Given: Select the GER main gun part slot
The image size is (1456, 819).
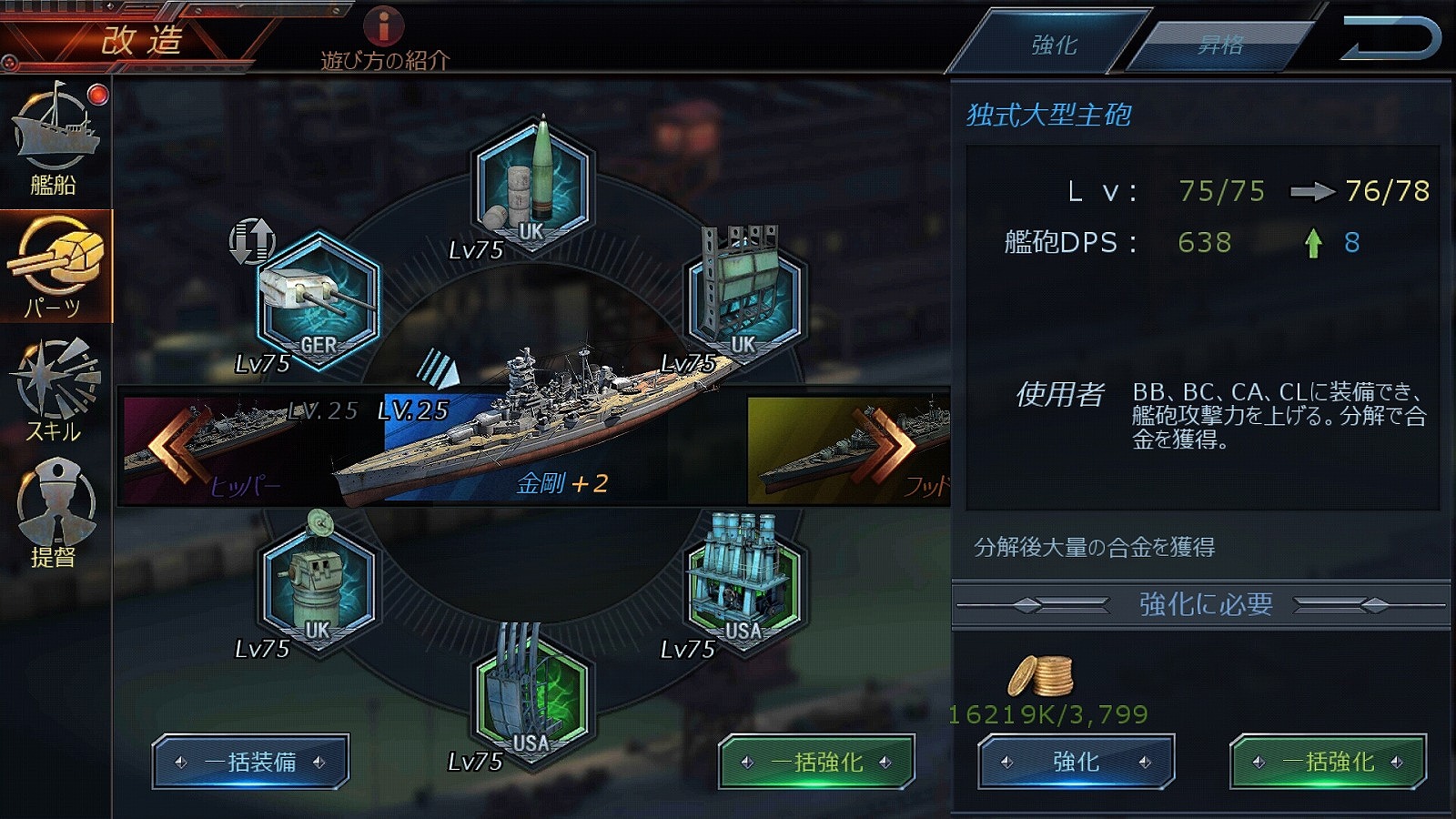Looking at the screenshot, I should pos(318,300).
